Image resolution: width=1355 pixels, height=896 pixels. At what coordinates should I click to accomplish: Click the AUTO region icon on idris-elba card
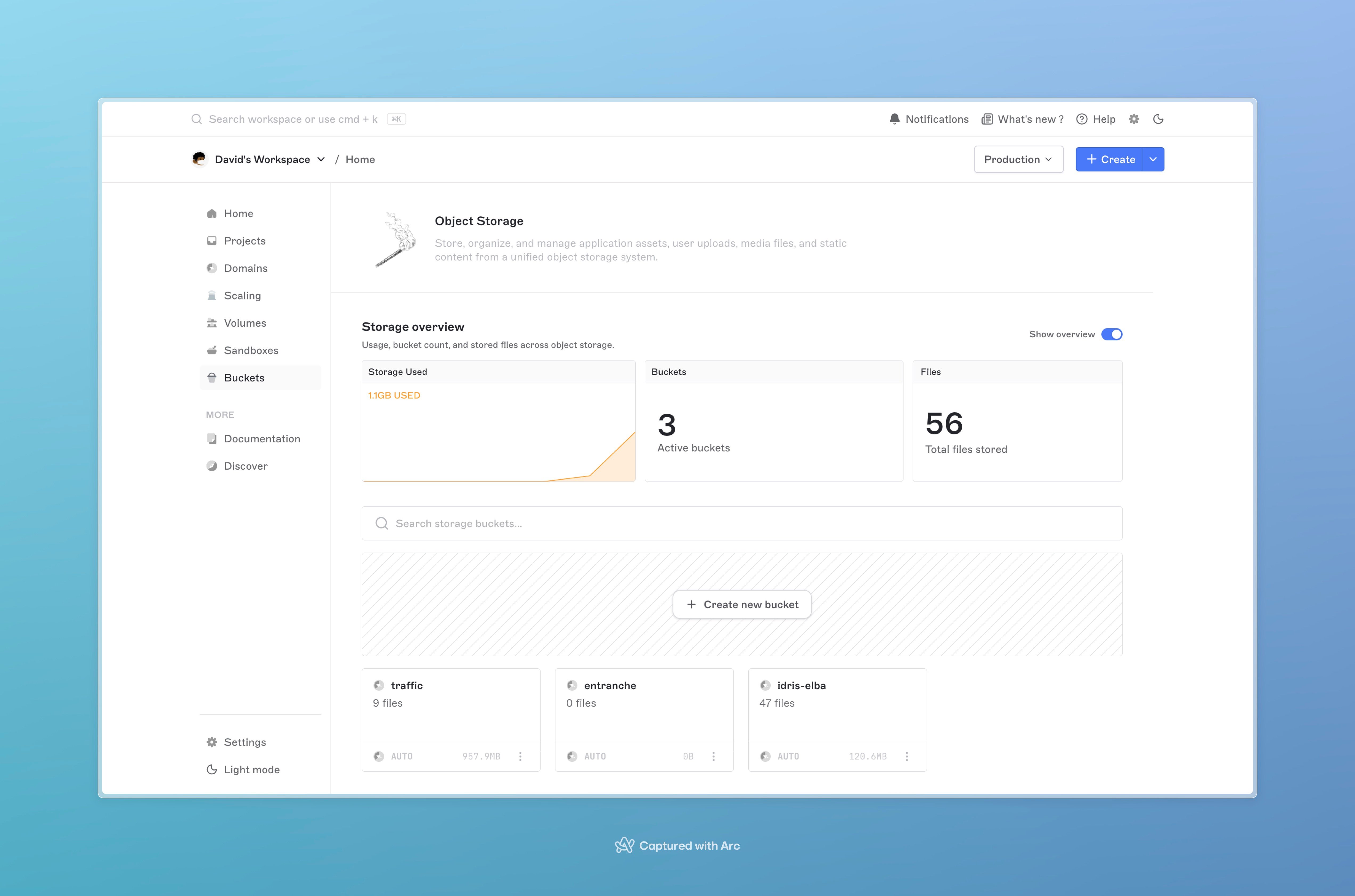coord(765,756)
